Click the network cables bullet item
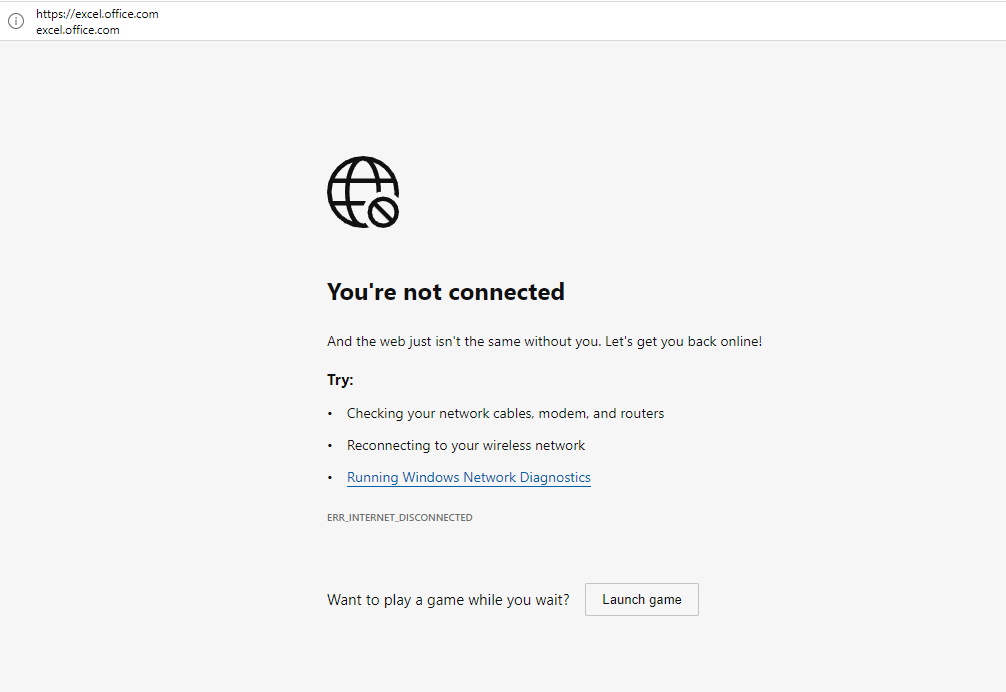This screenshot has height=692, width=1006. [x=505, y=413]
